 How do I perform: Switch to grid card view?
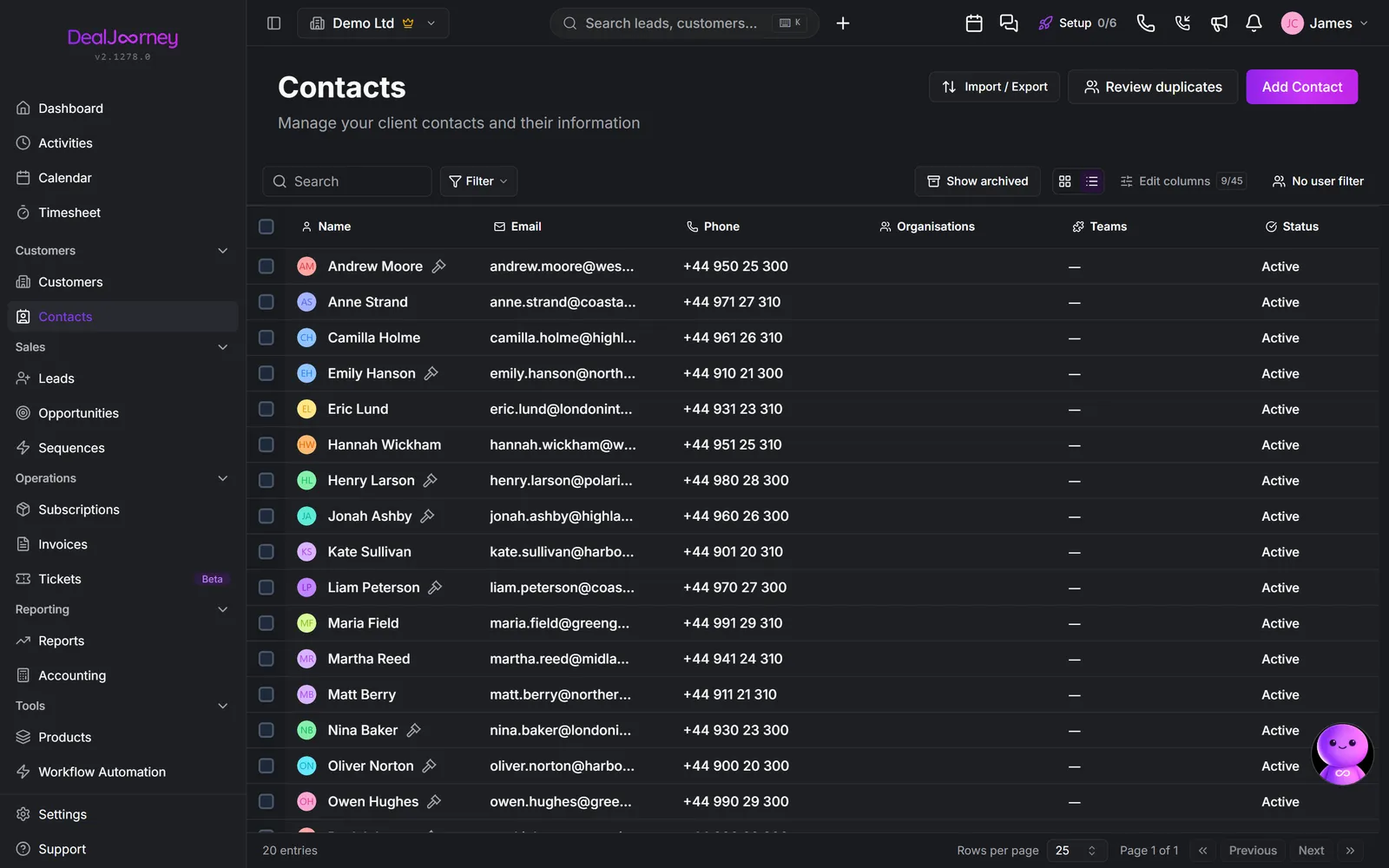1065,181
